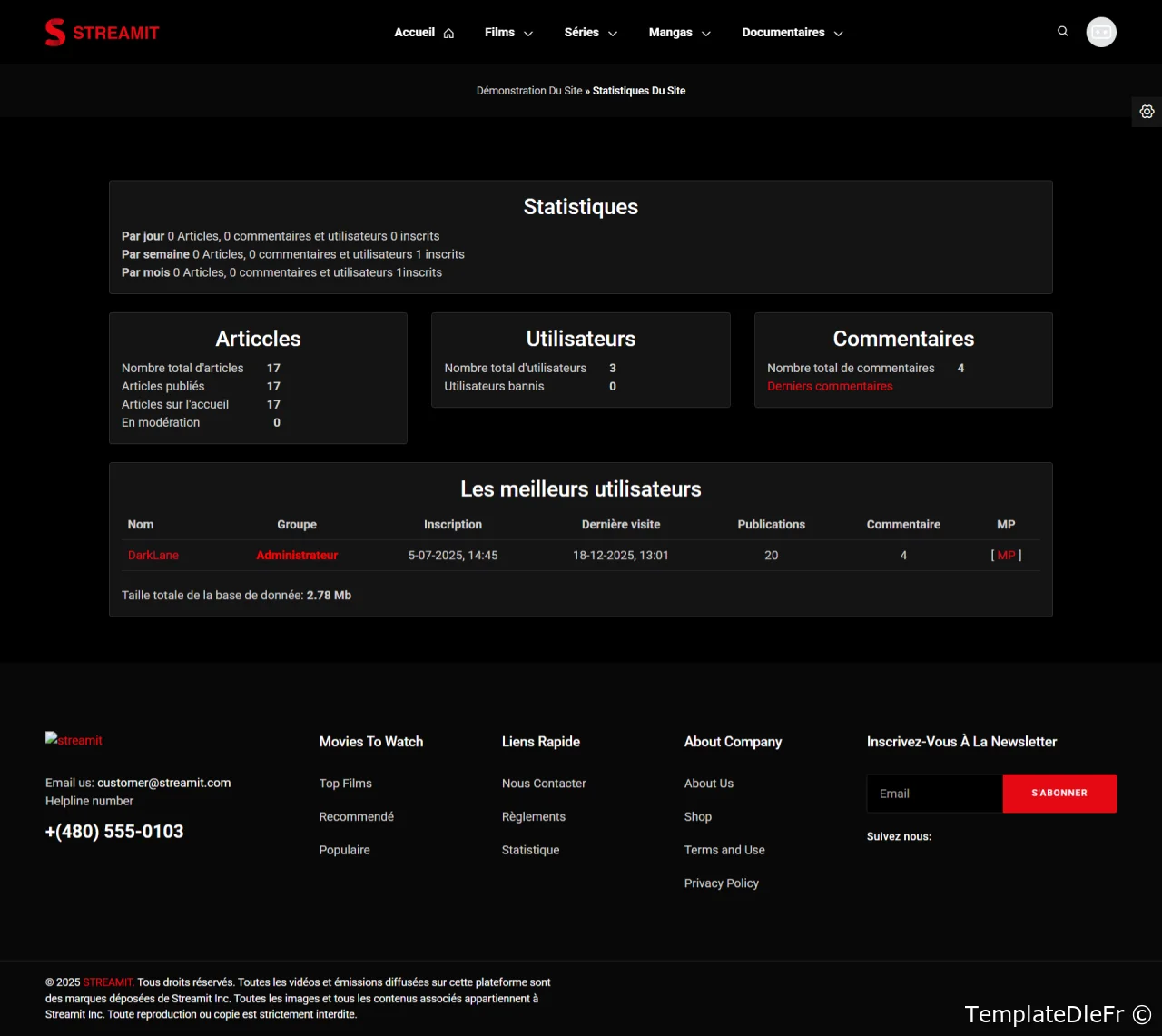Click the footer streamit logo image
The width and height of the screenshot is (1162, 1036).
pyautogui.click(x=74, y=740)
